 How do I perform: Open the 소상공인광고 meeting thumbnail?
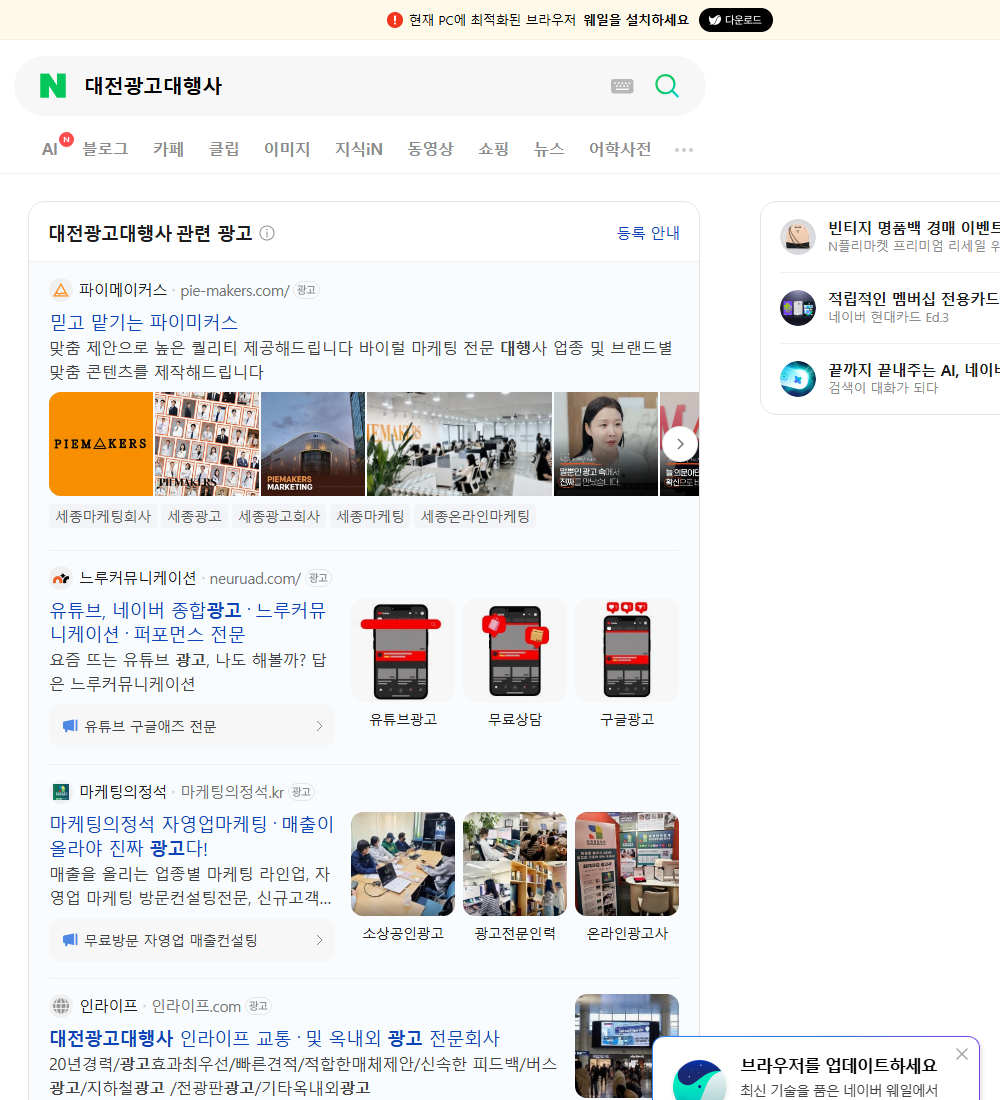click(x=403, y=864)
